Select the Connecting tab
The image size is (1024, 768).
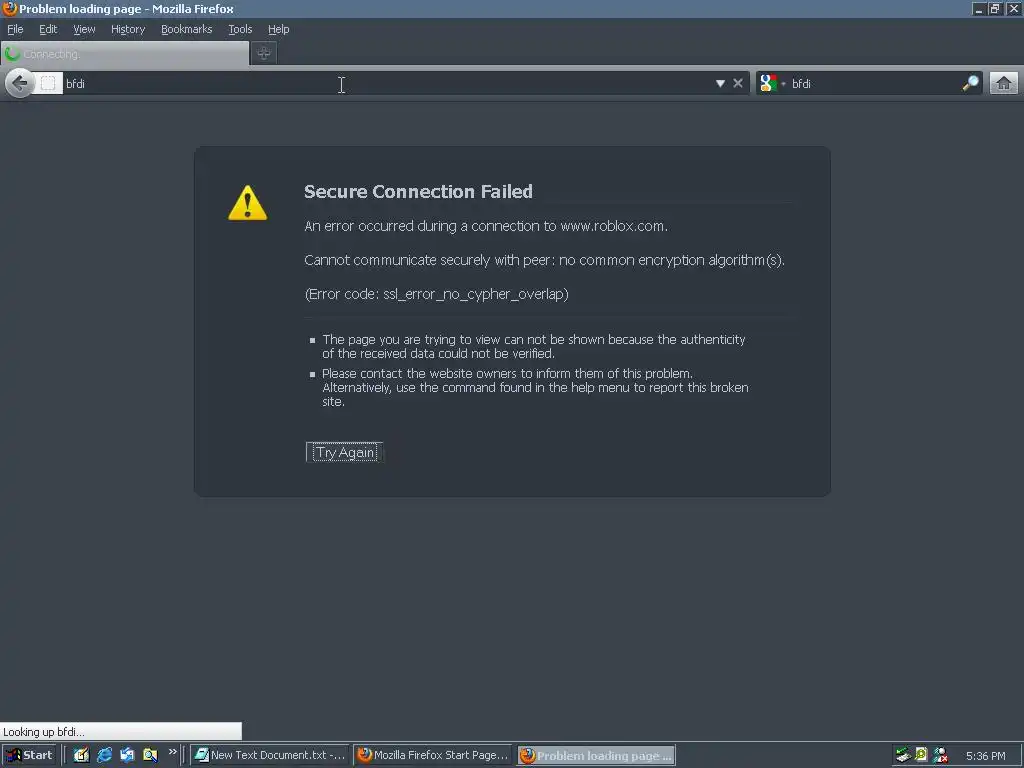pos(125,54)
